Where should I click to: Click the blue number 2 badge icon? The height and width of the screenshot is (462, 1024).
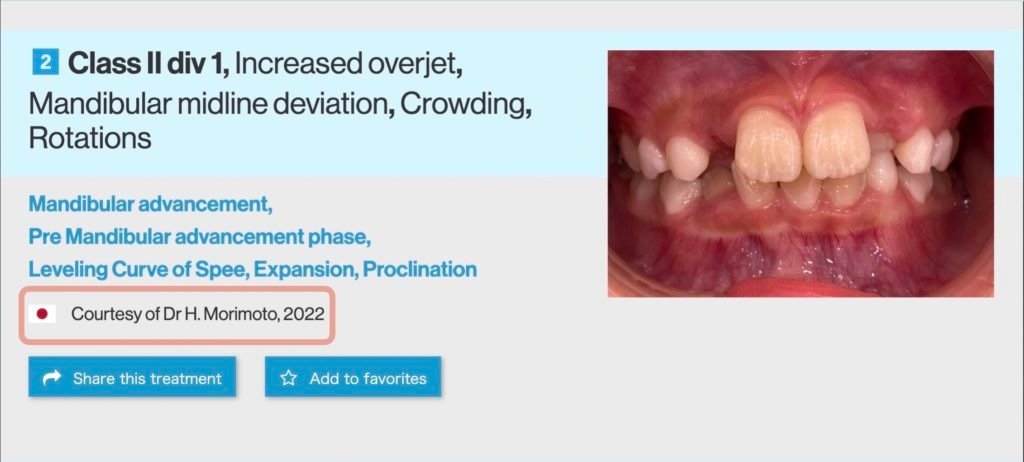pos(45,63)
